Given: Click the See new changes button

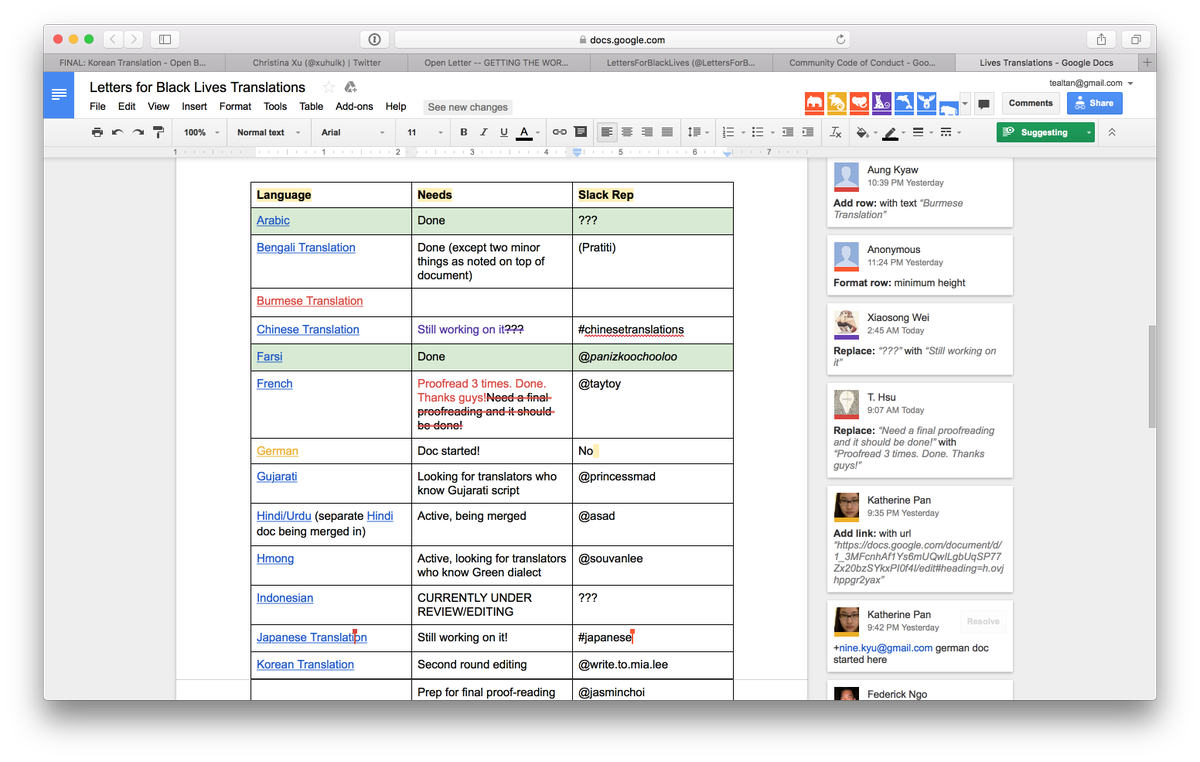Looking at the screenshot, I should pyautogui.click(x=467, y=107).
